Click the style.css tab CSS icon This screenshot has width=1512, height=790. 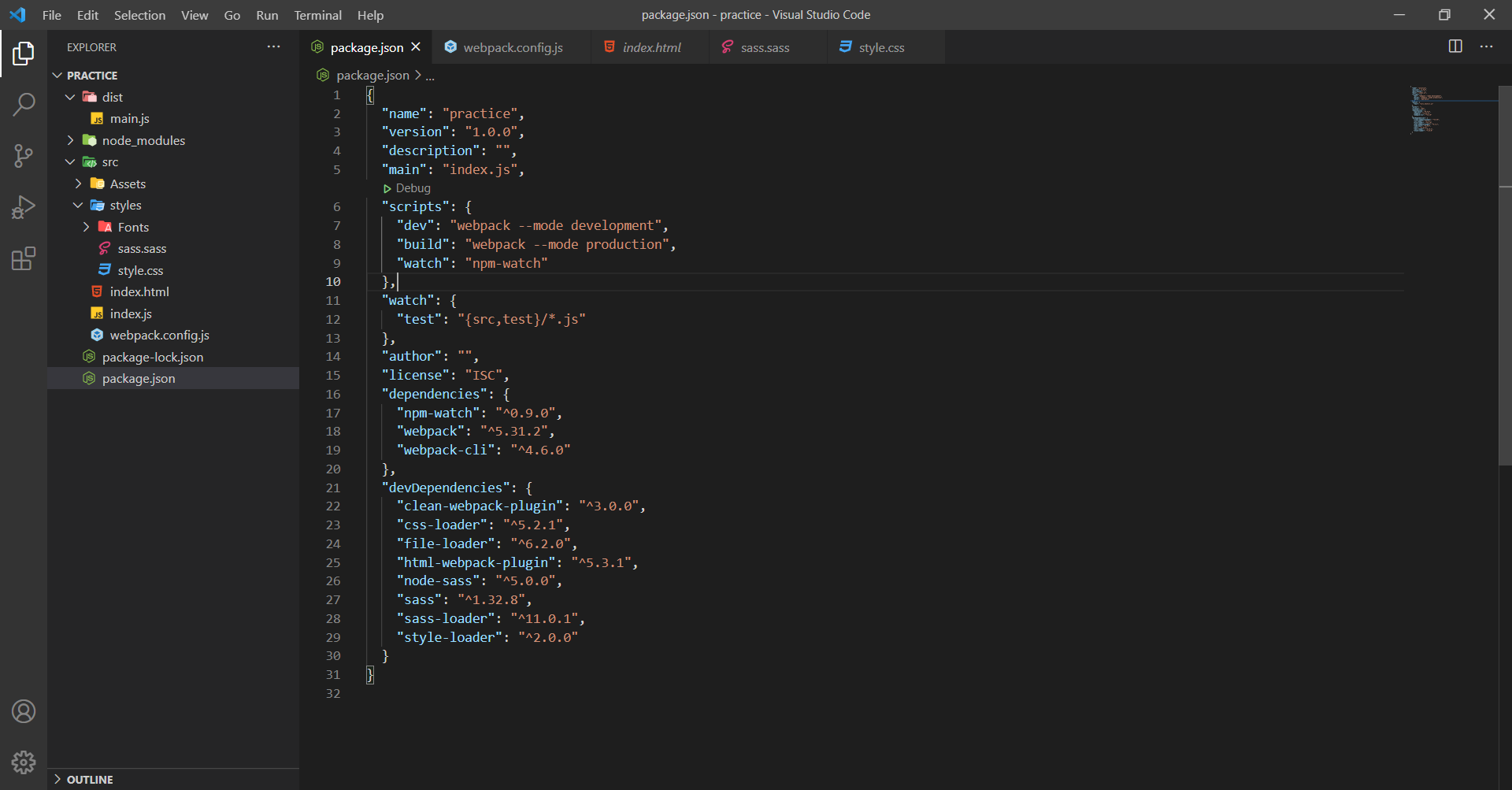(x=846, y=47)
